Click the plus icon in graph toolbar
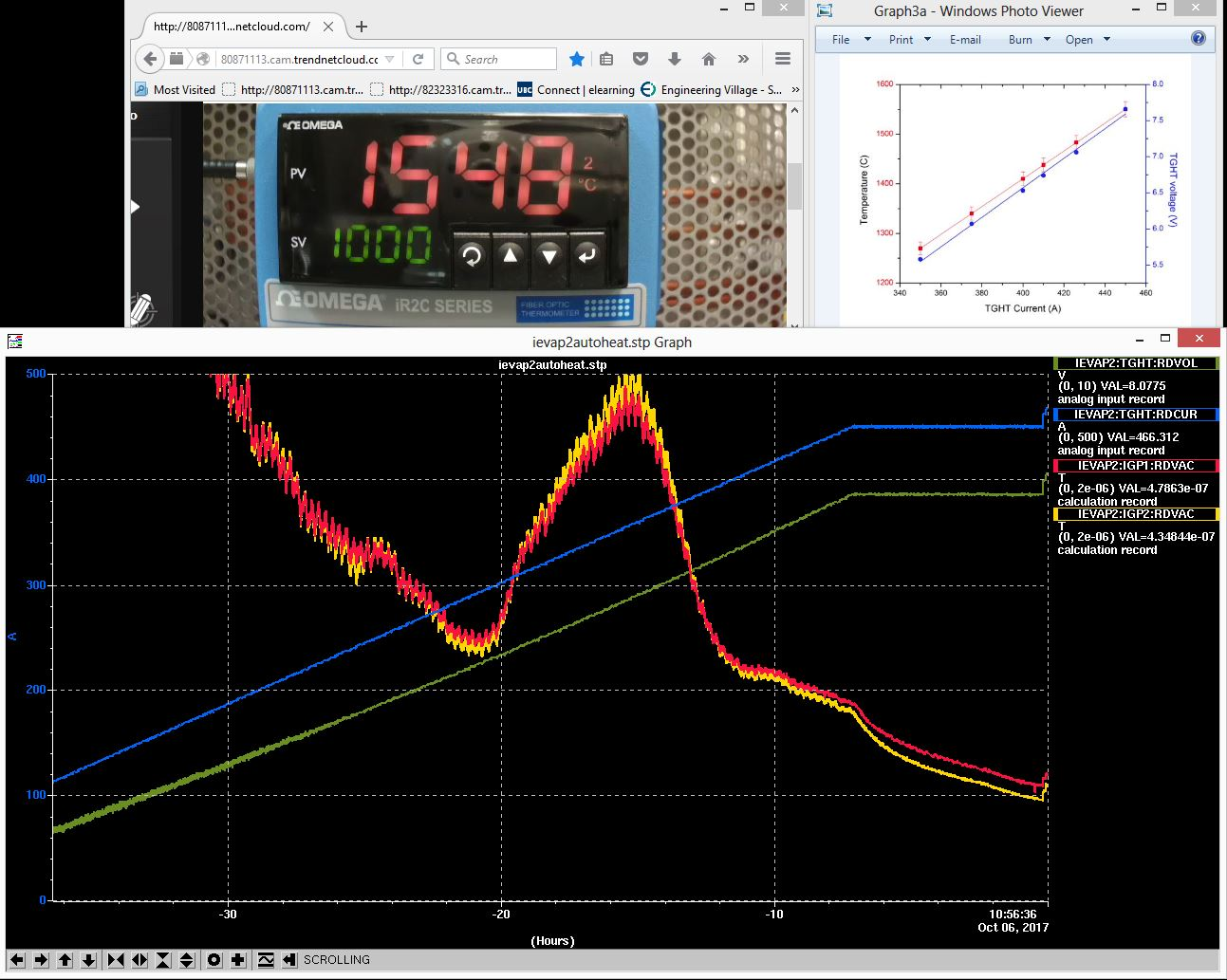This screenshot has height=980, width=1227. click(x=238, y=960)
